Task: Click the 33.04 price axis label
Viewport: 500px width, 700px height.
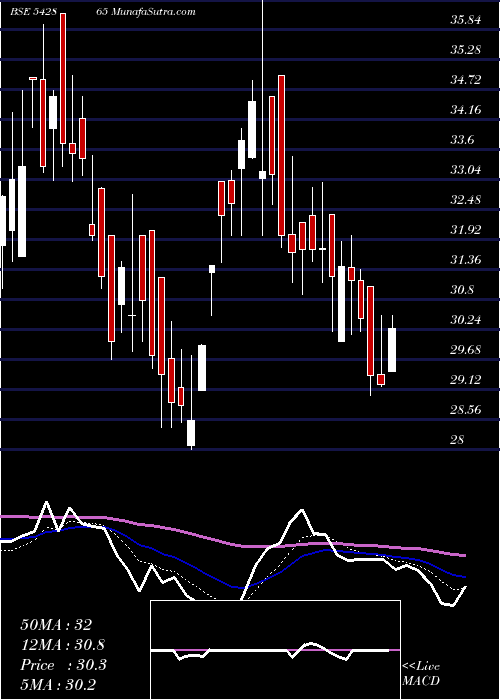Action: point(466,170)
